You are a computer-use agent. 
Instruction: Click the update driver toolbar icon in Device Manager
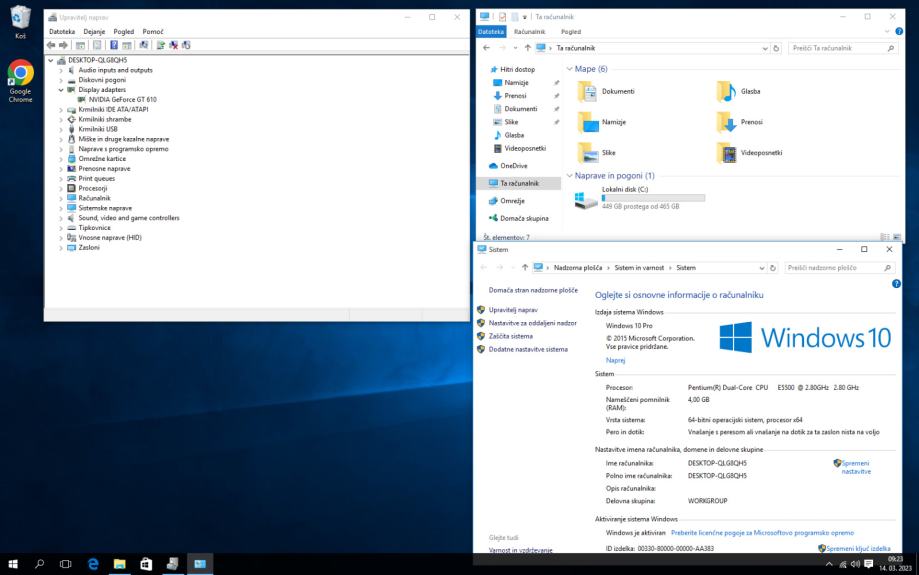[x=160, y=45]
